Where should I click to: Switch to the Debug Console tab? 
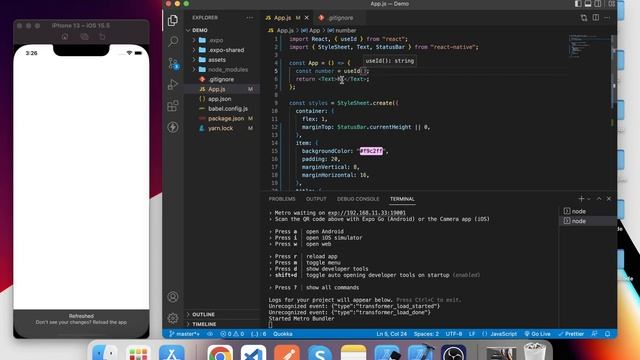tap(358, 199)
